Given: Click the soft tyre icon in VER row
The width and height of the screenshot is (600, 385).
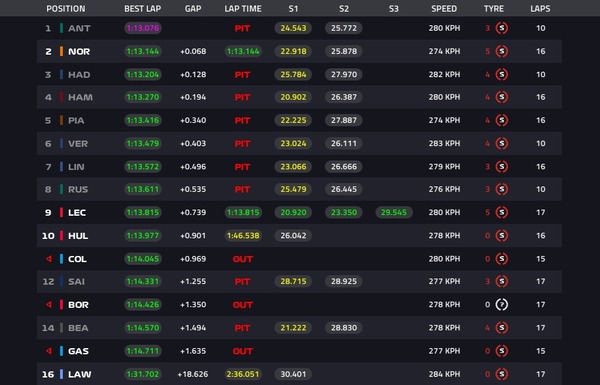Looking at the screenshot, I should [x=502, y=144].
